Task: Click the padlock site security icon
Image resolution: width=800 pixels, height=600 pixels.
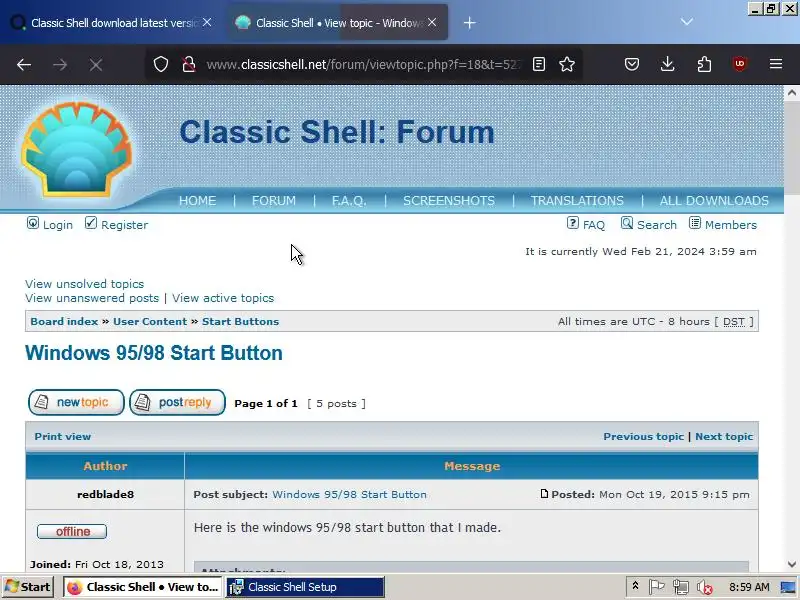Action: point(189,64)
